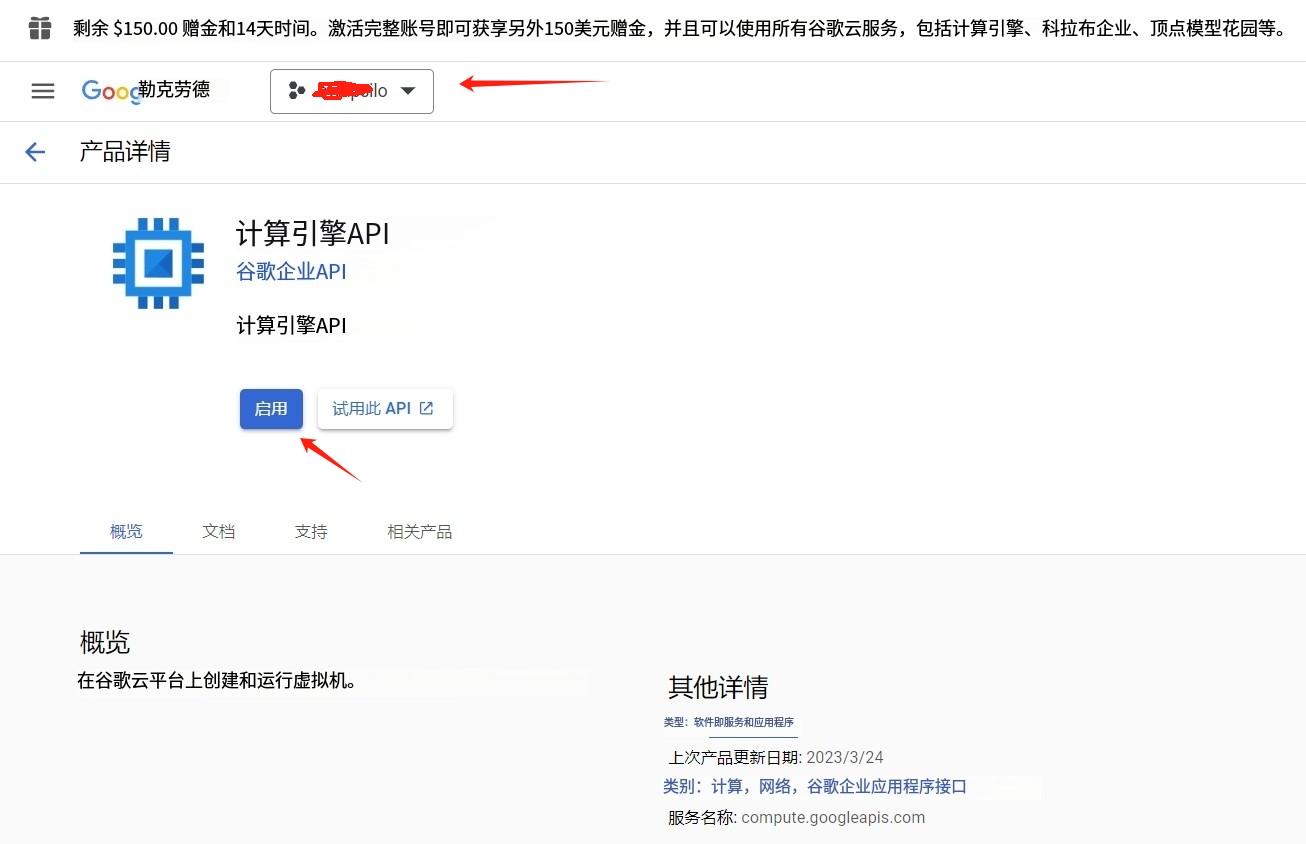The image size is (1306, 844).
Task: Enable the API with the blue 启用 button
Action: (271, 409)
